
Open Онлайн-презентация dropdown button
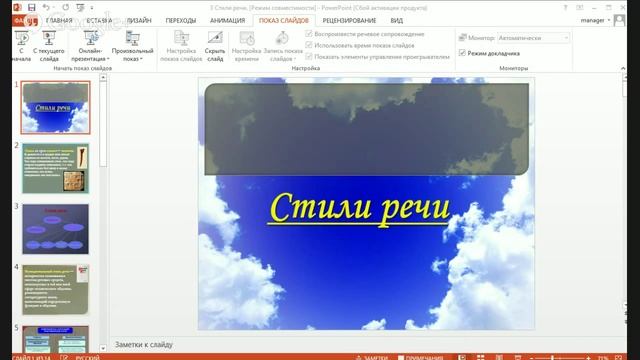91,46
